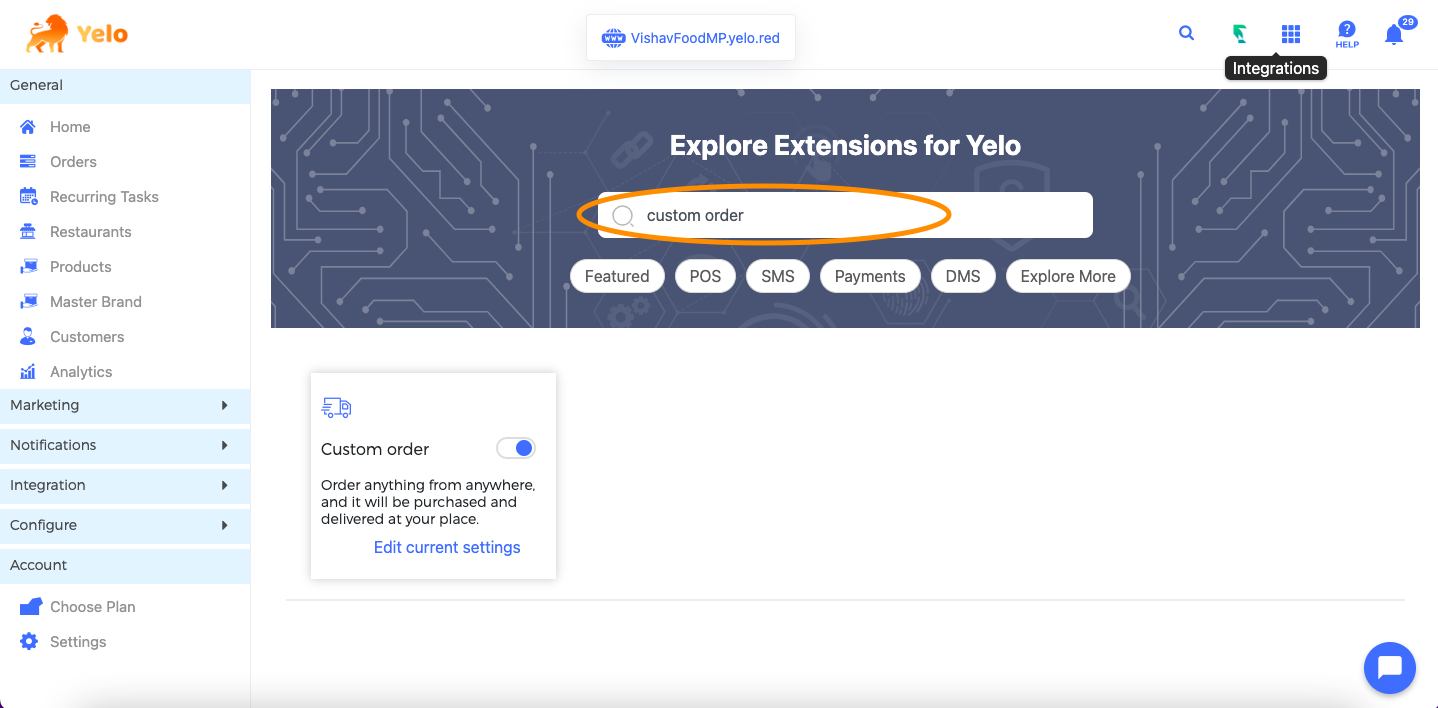1438x708 pixels.
Task: Open Orders in the sidebar
Action: [x=73, y=162]
